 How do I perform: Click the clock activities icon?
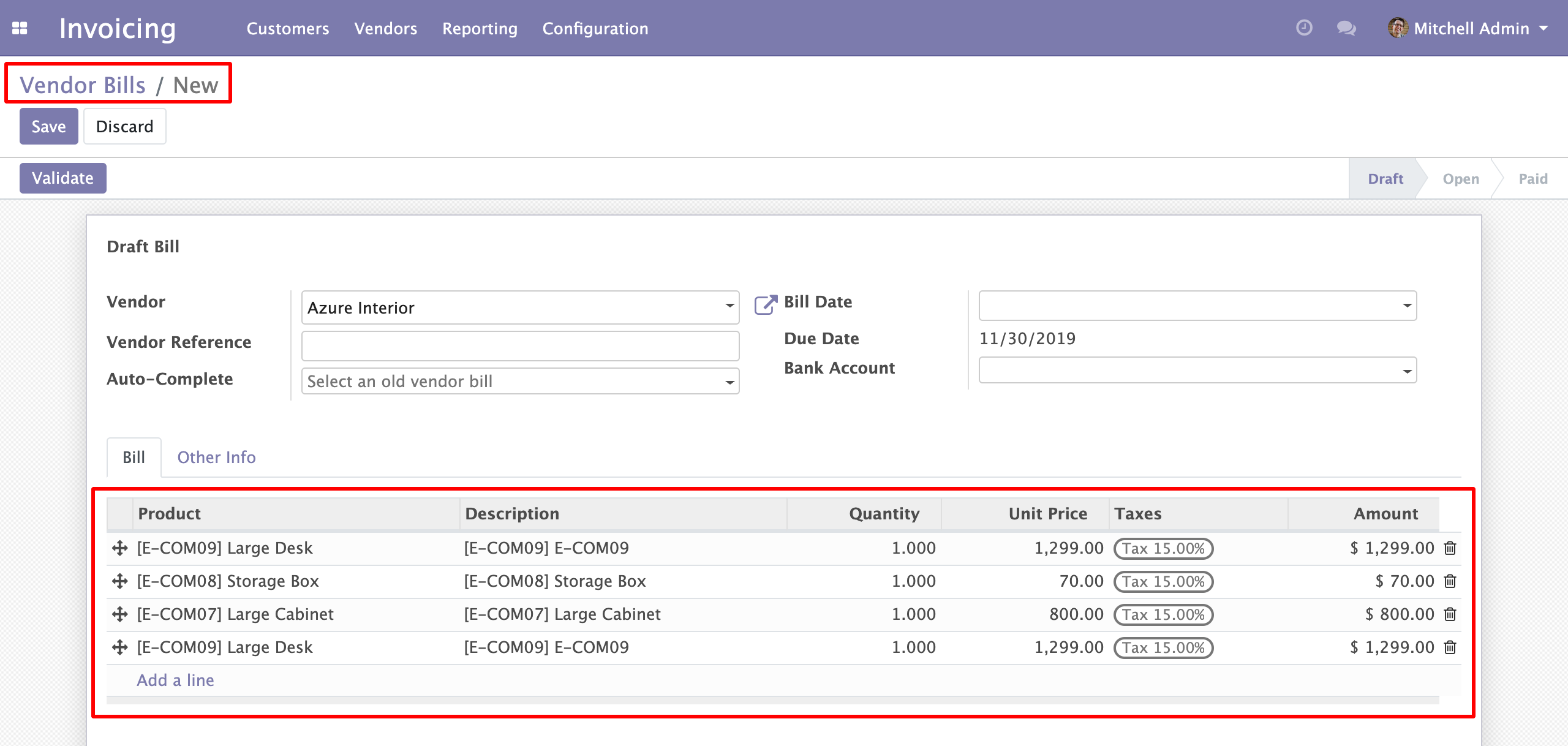coord(1304,28)
